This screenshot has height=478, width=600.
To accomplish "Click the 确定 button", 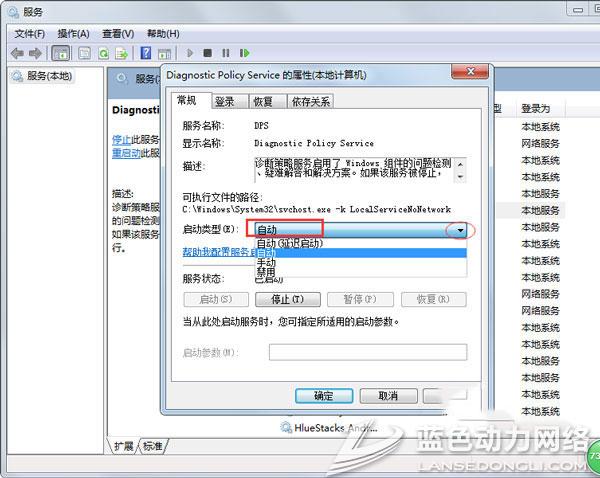I will [x=324, y=396].
